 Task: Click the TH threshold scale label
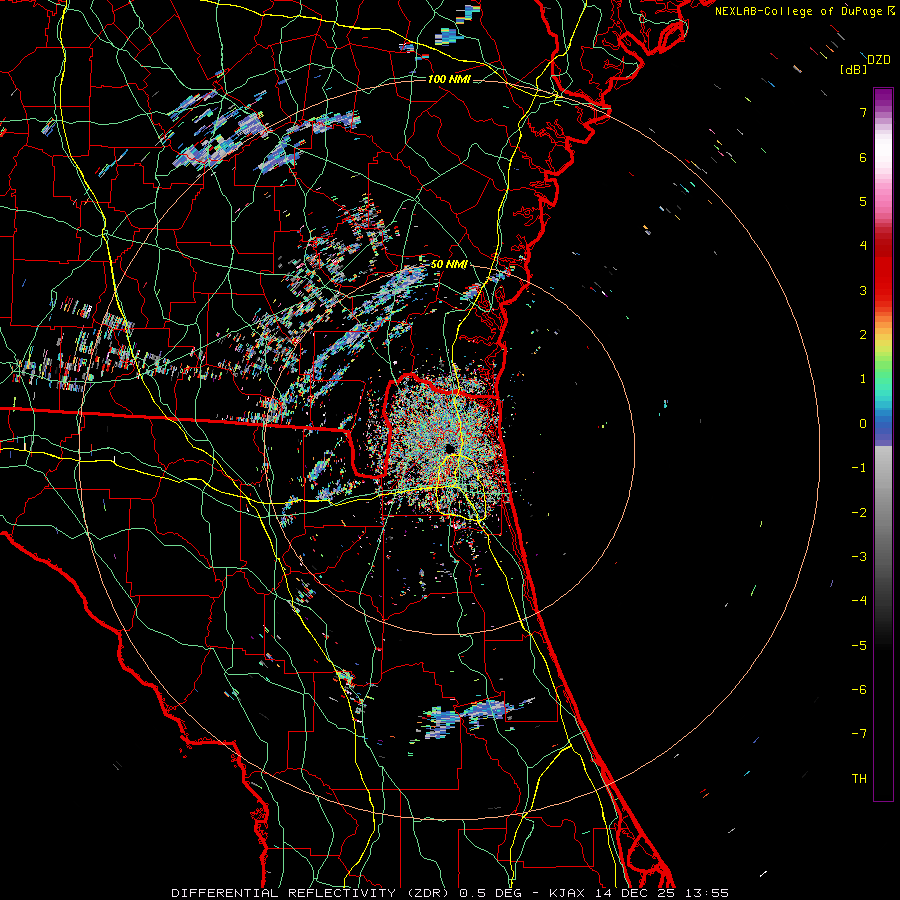tap(859, 779)
